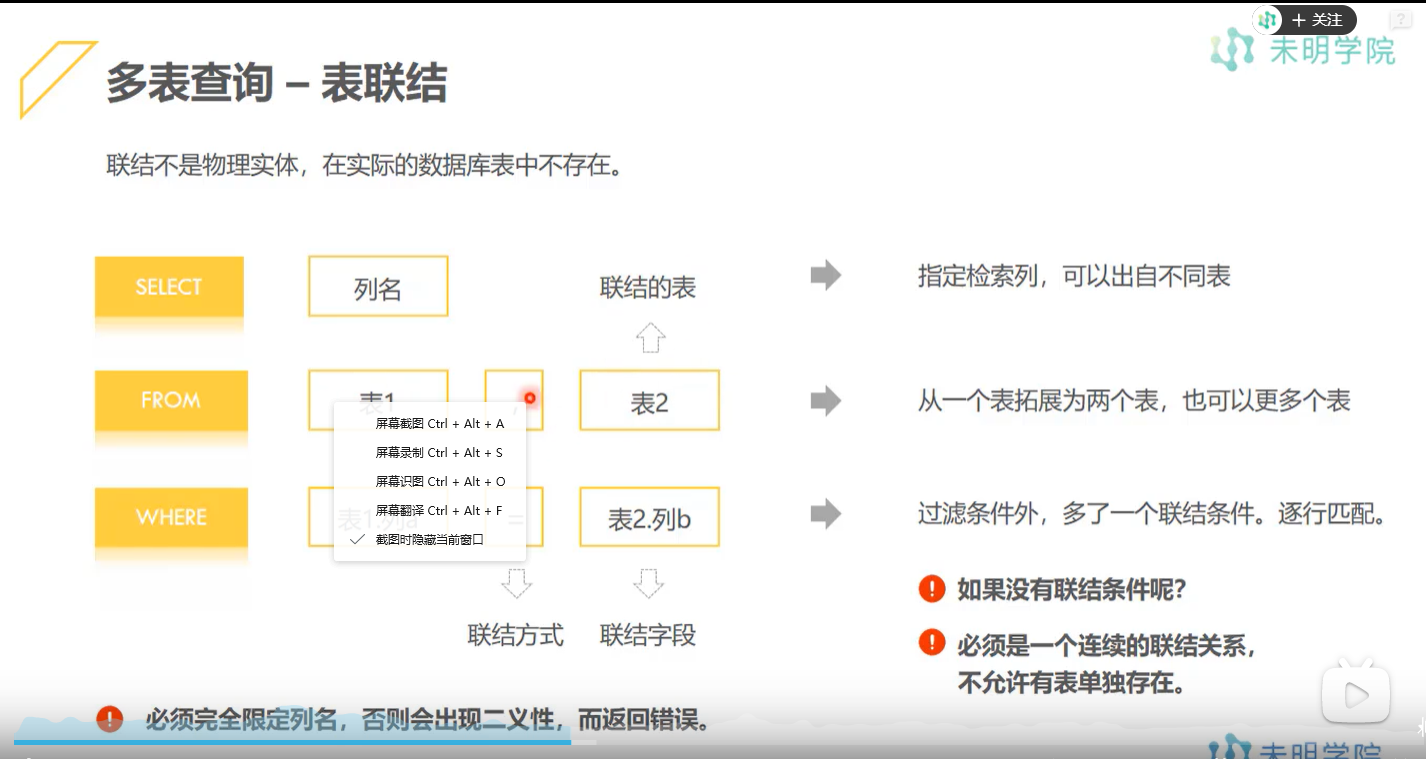1426x759 pixels.
Task: Click the 关注 follow button
Action: pos(1318,19)
